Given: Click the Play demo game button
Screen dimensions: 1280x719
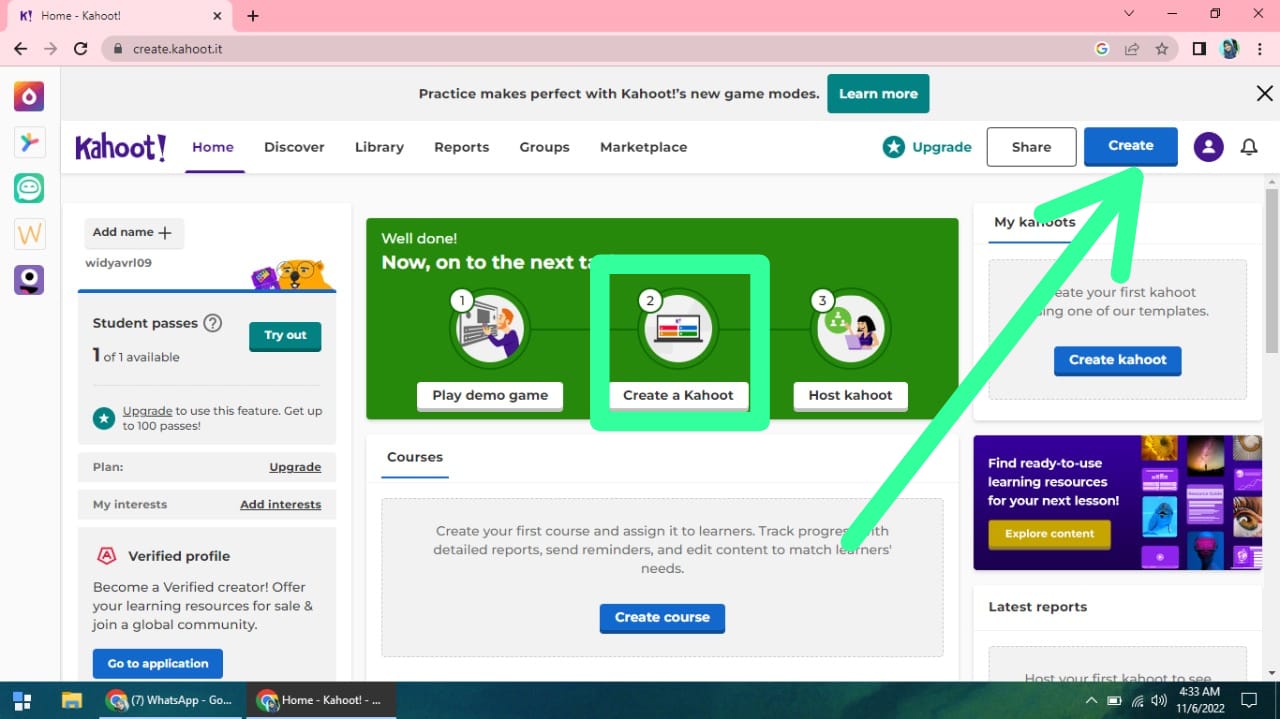Looking at the screenshot, I should (490, 396).
